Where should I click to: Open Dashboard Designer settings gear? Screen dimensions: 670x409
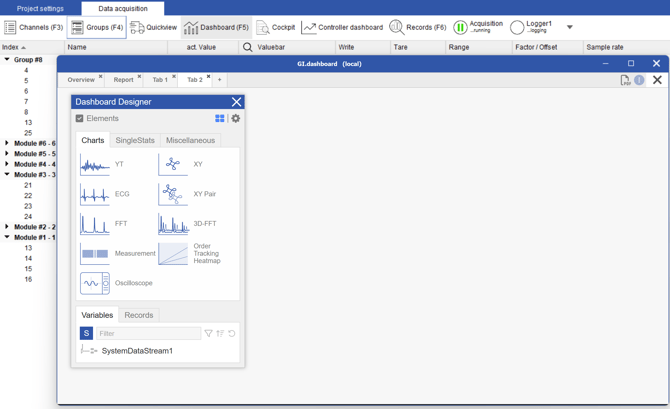[235, 118]
